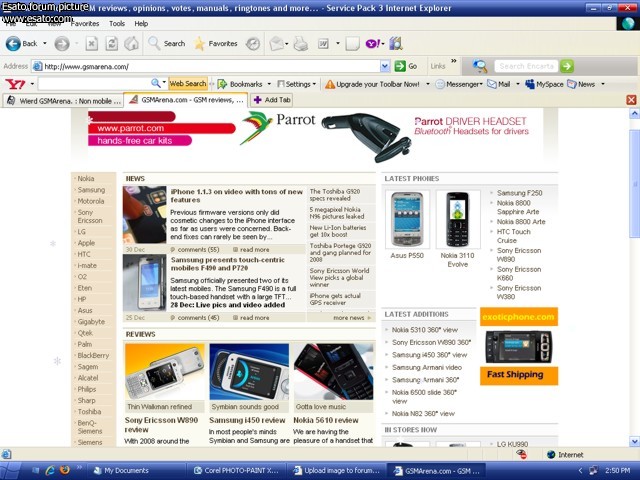
Task: Go to the Home page icon
Action: (x=131, y=43)
